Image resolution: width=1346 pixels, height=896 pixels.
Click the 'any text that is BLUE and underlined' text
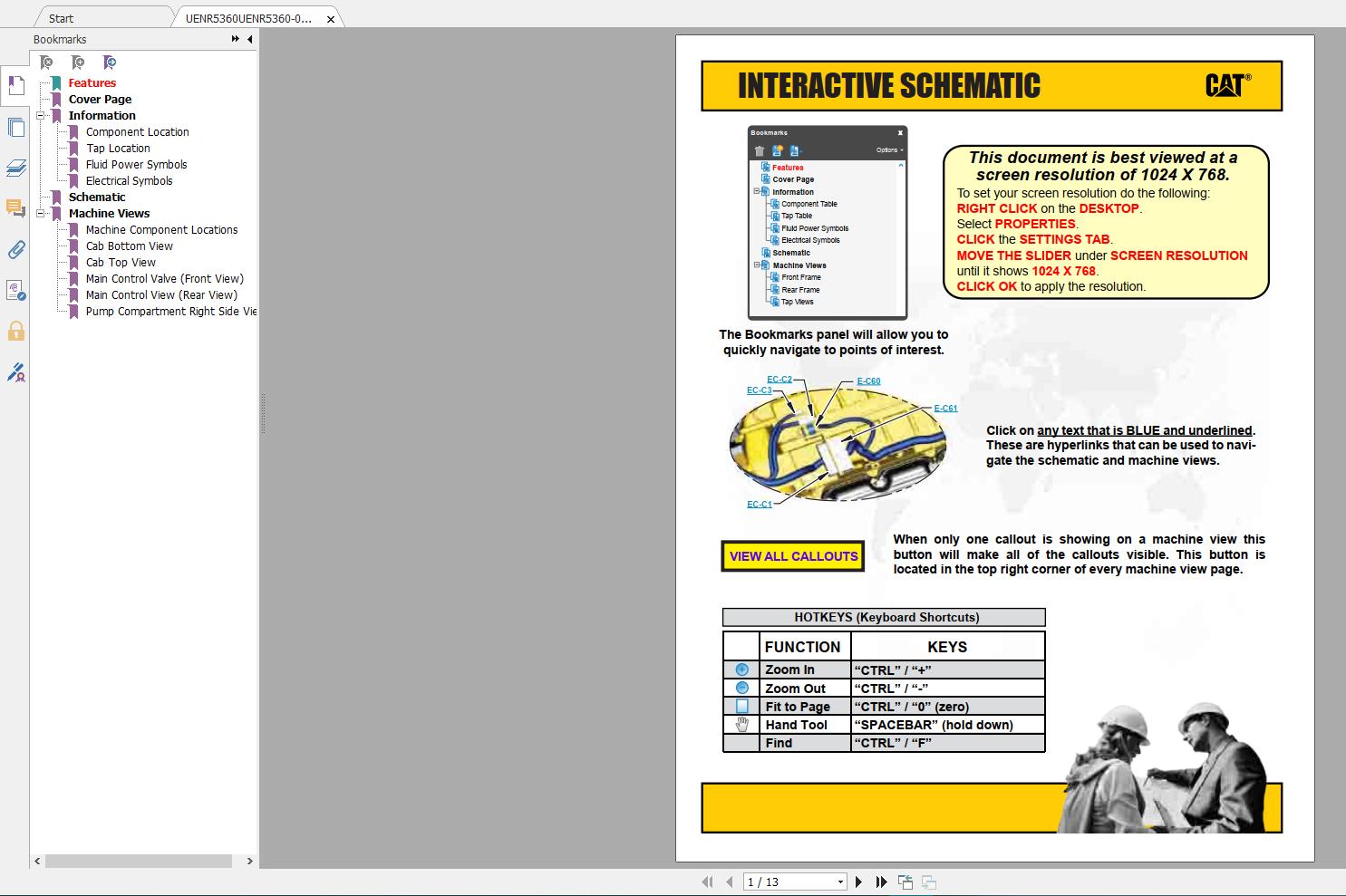tap(1145, 430)
